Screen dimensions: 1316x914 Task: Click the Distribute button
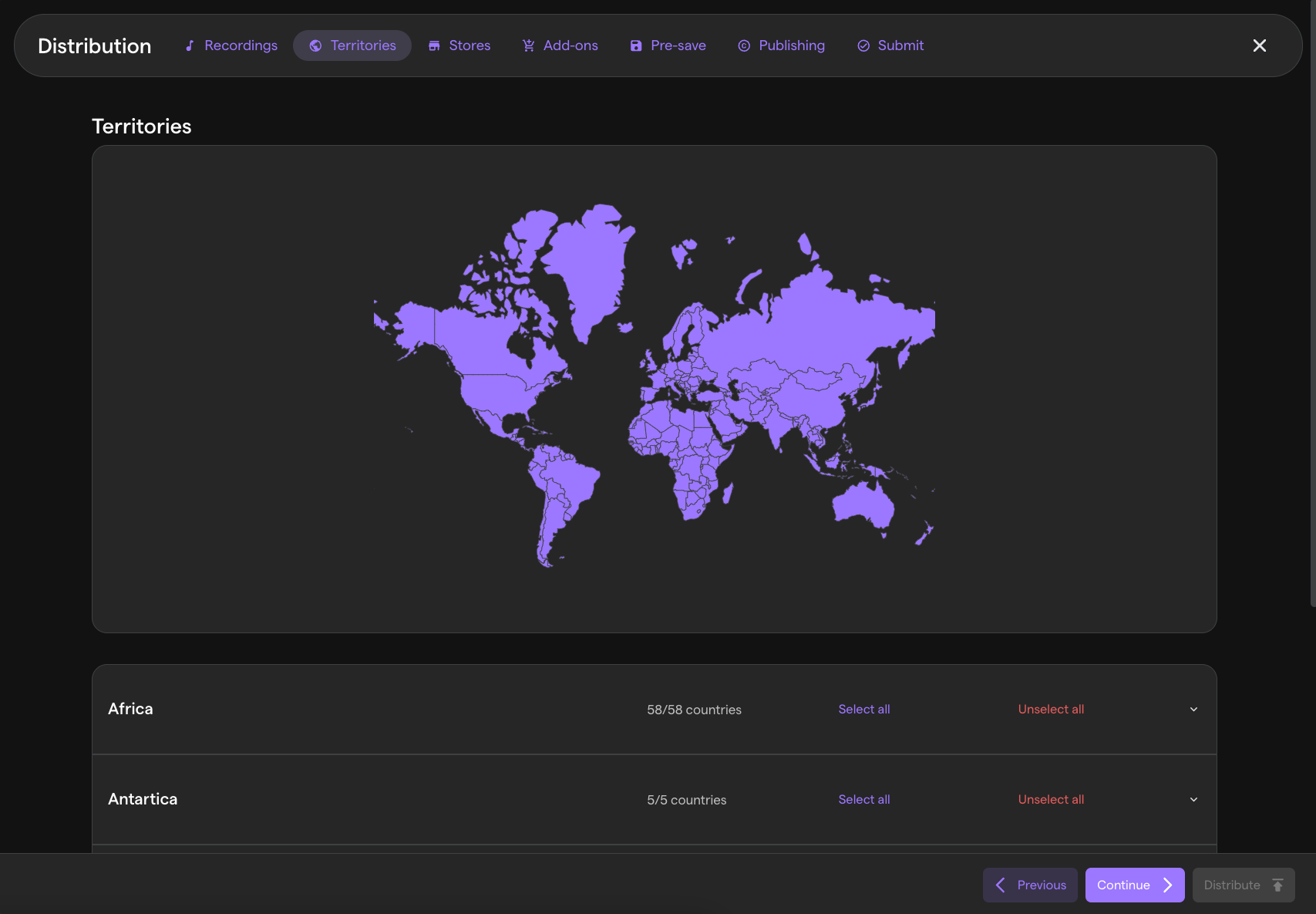[x=1244, y=885]
